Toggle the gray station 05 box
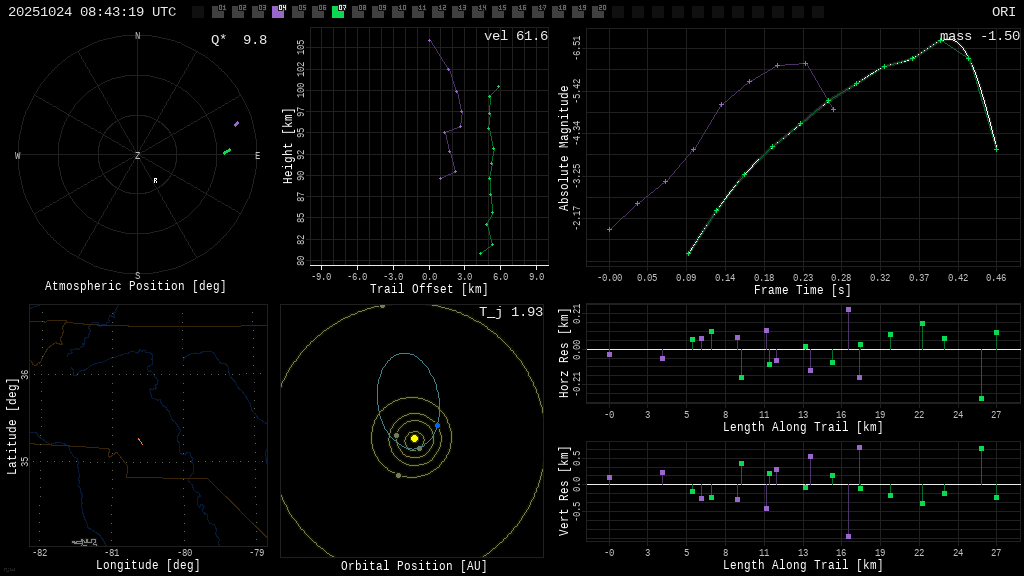1024x576 pixels. point(298,12)
